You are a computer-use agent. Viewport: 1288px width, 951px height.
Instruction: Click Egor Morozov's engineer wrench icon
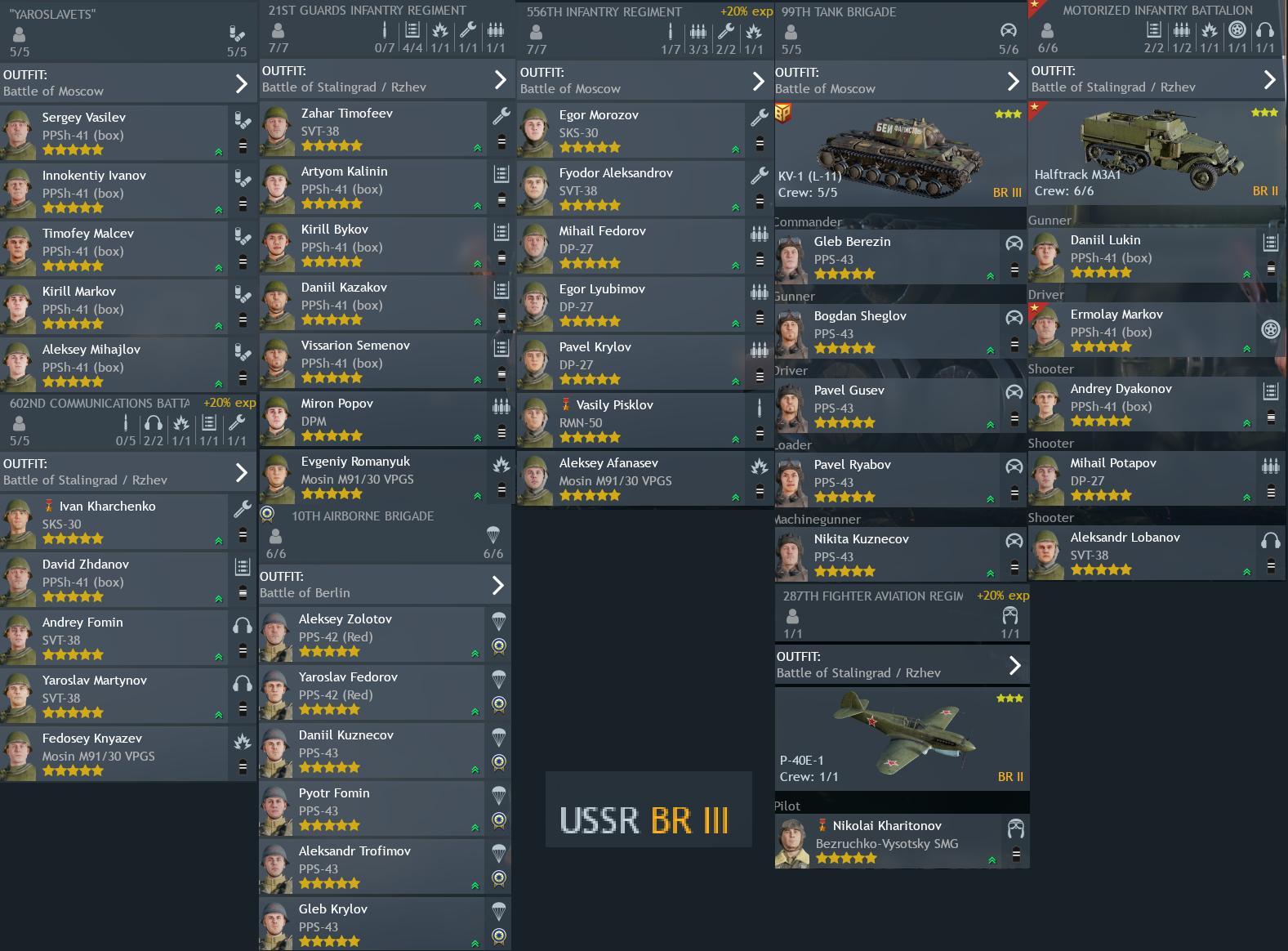click(x=760, y=118)
